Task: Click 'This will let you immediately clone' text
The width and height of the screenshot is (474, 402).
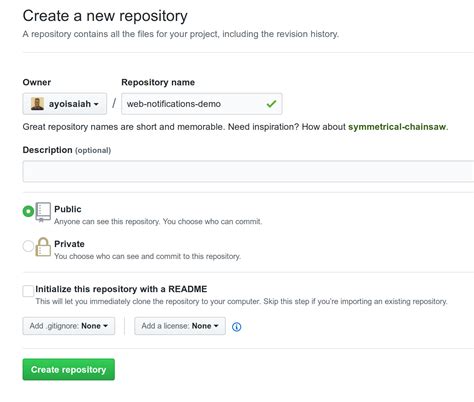Action: tap(241, 301)
